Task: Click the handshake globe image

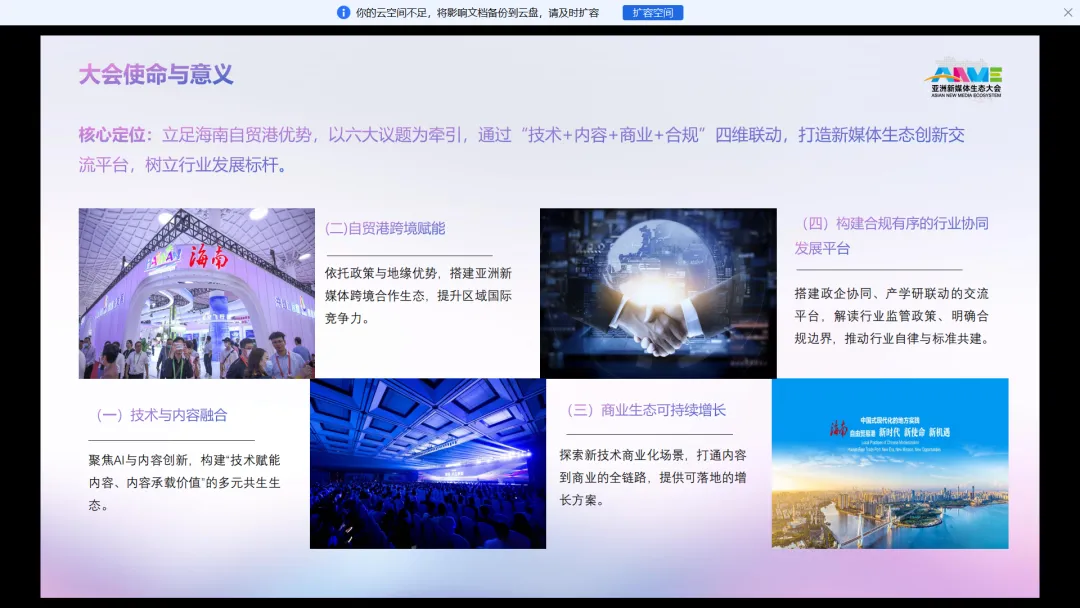Action: click(658, 293)
